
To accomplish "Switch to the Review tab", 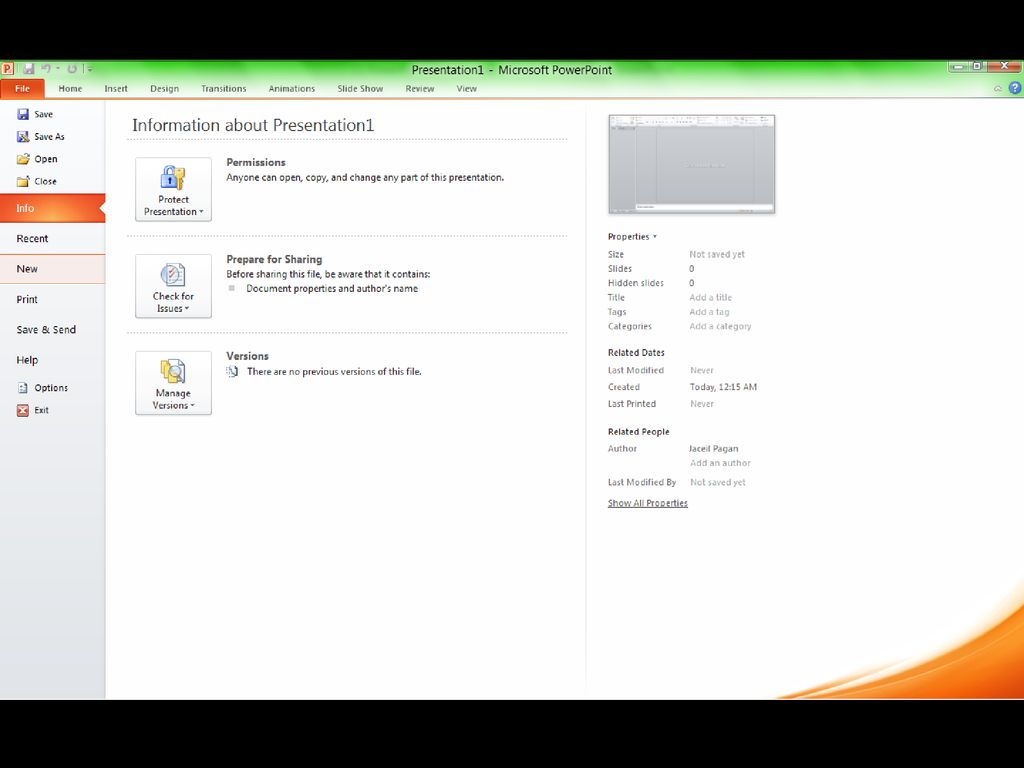I will [x=419, y=88].
